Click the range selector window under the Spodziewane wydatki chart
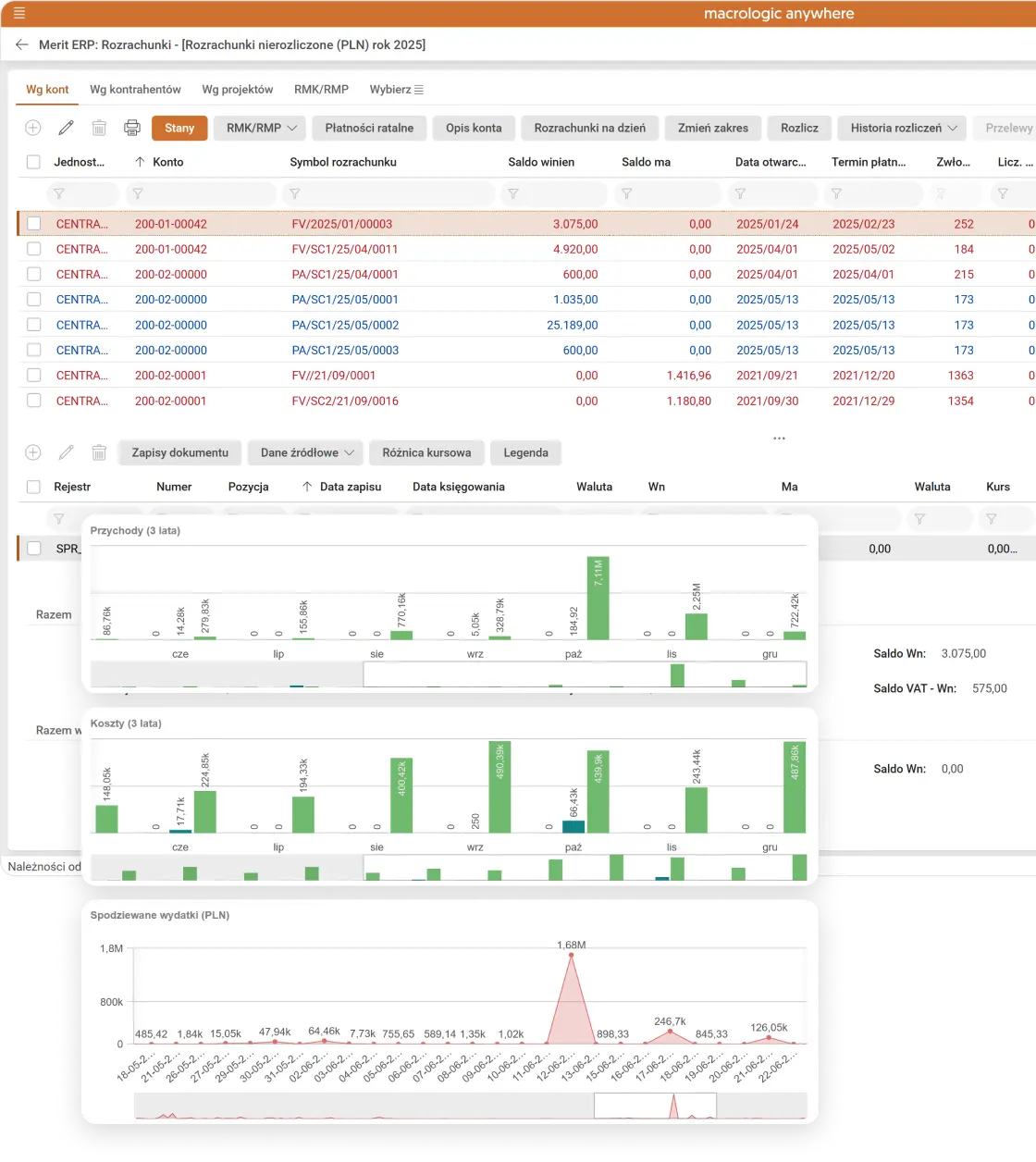The image size is (1036, 1162). point(654,1106)
